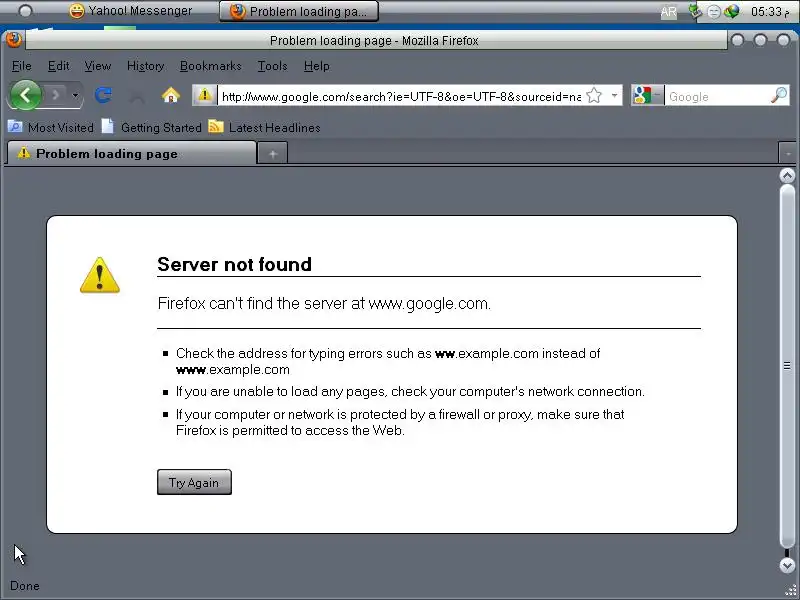Click the Yahoo Messenger smiley taskbar icon
This screenshot has height=600, width=800.
tap(77, 11)
